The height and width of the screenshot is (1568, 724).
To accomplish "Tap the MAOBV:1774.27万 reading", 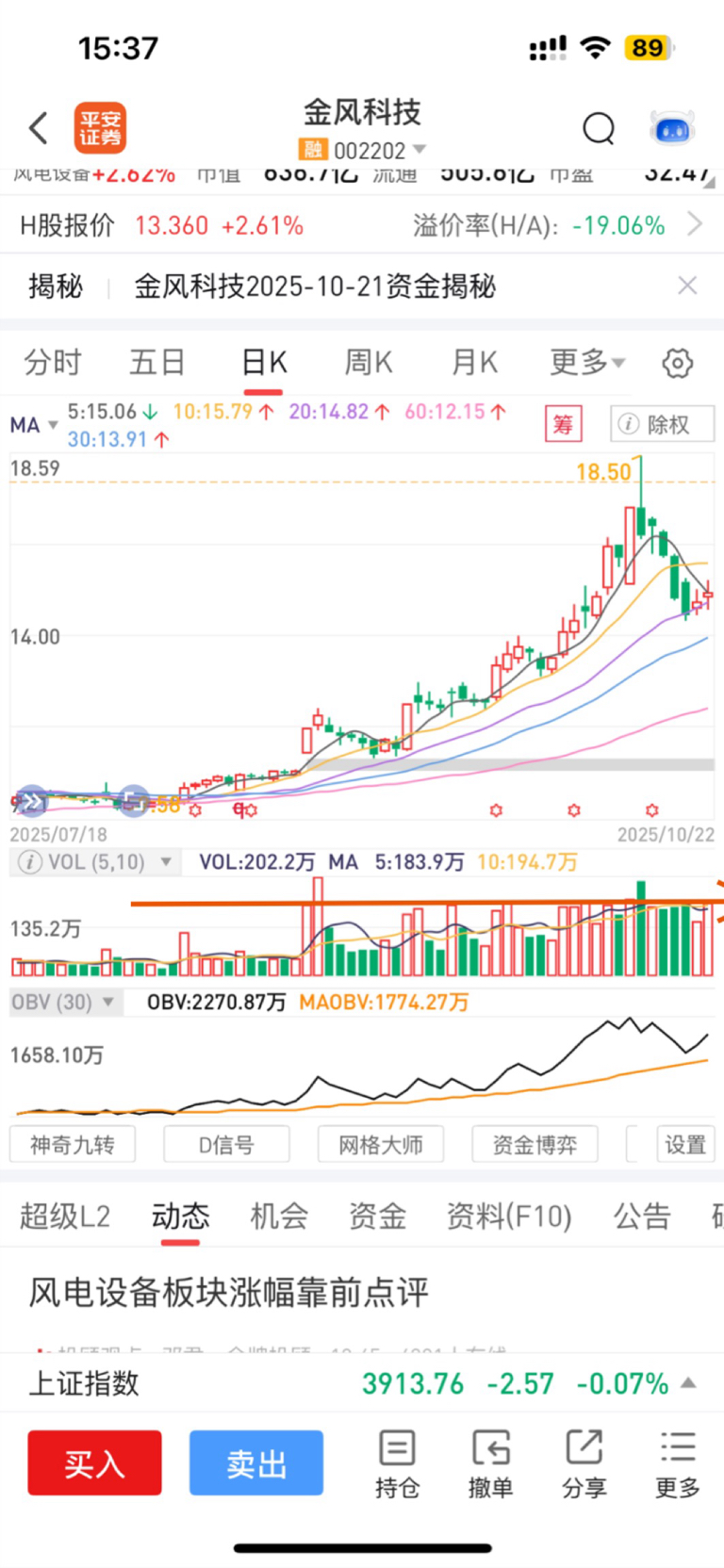I will click(x=384, y=1002).
